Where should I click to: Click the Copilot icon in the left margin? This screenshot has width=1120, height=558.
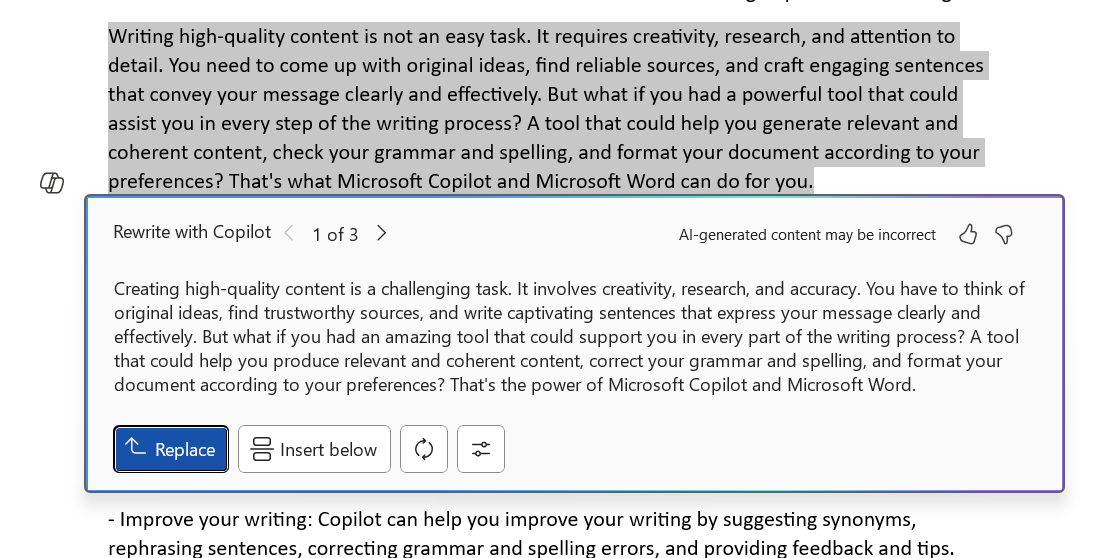point(51,183)
